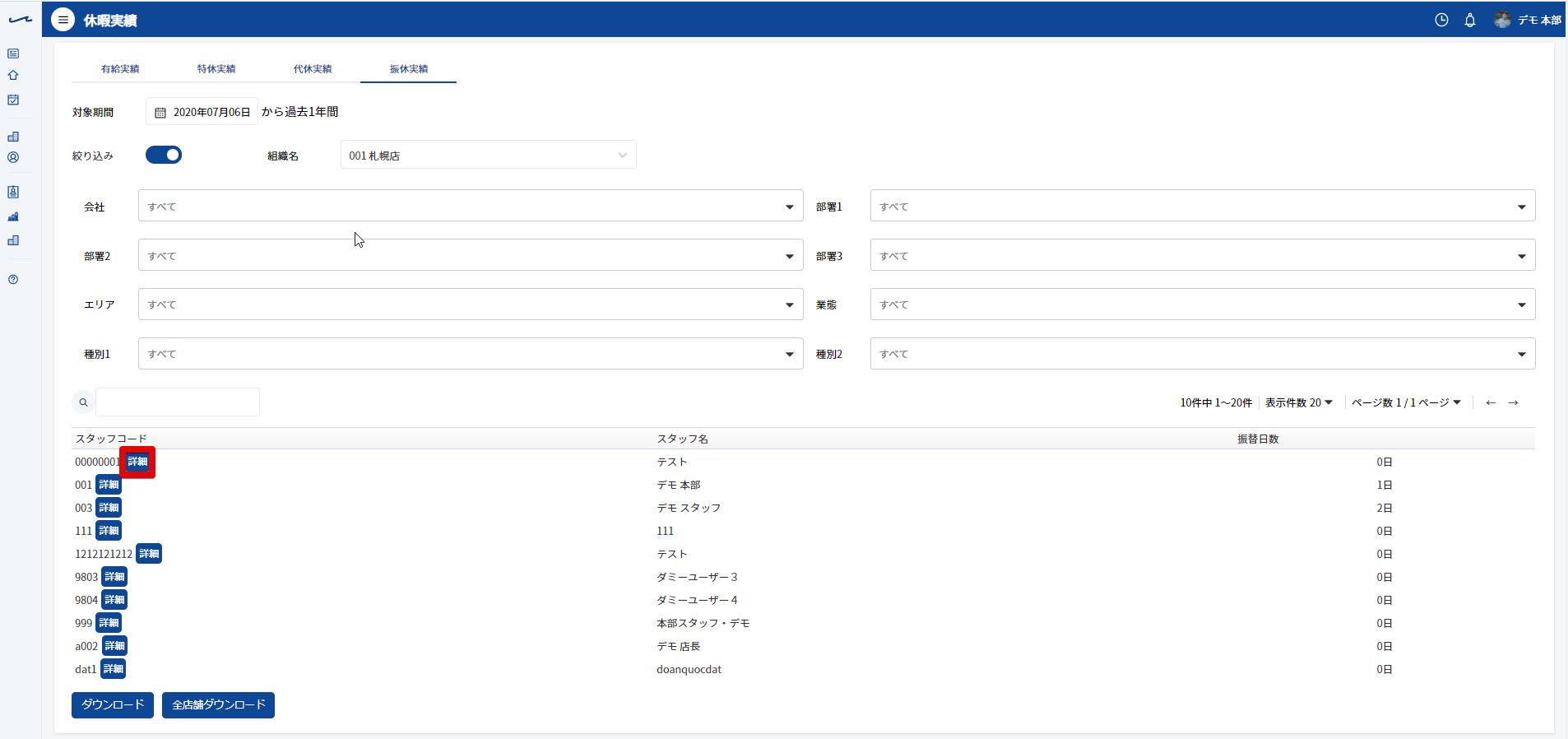Click 詳細 for staff code 9803

(114, 577)
